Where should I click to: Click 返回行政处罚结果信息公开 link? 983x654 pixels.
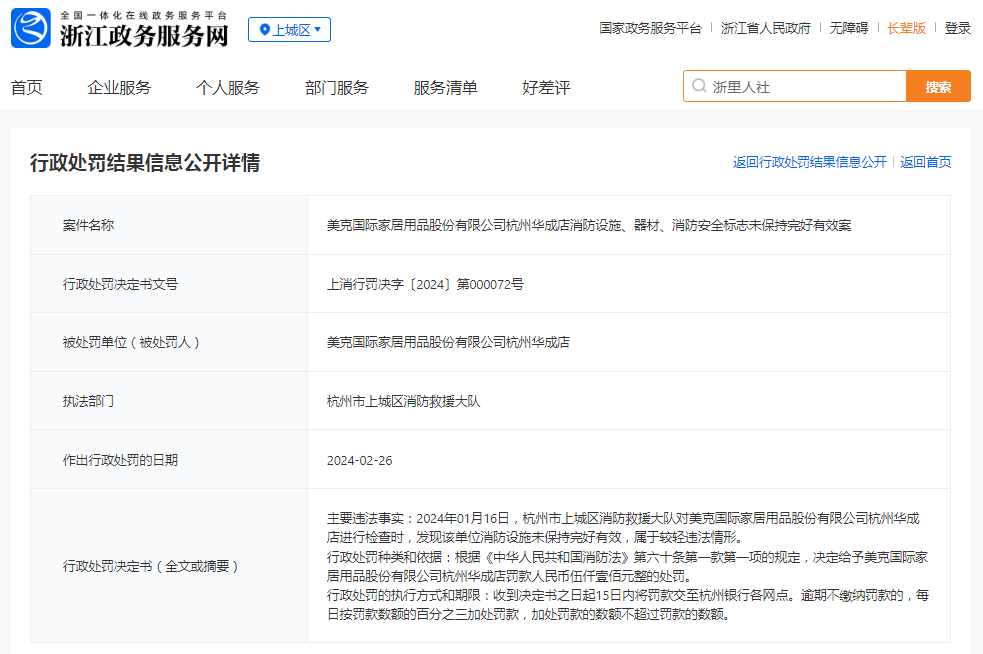pos(810,162)
